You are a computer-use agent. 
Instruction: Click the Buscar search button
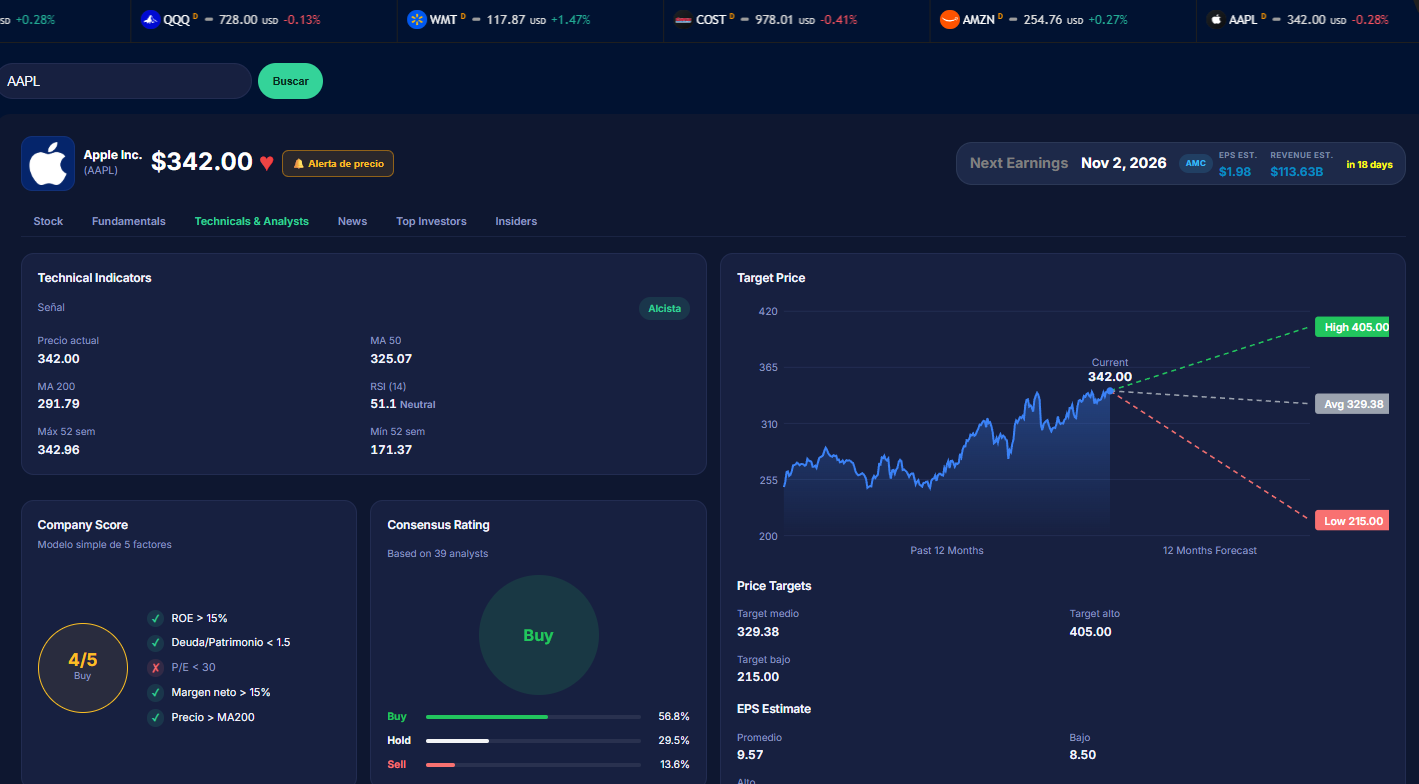point(290,81)
